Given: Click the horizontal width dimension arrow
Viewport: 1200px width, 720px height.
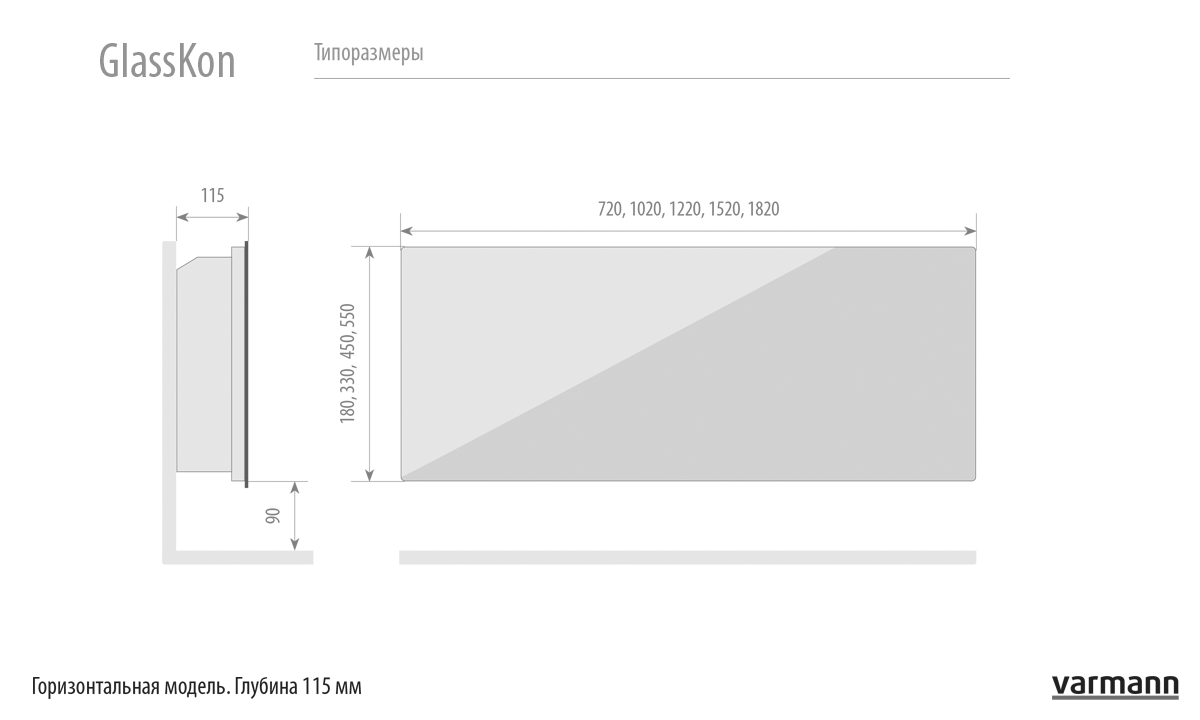Looking at the screenshot, I should click(x=688, y=231).
